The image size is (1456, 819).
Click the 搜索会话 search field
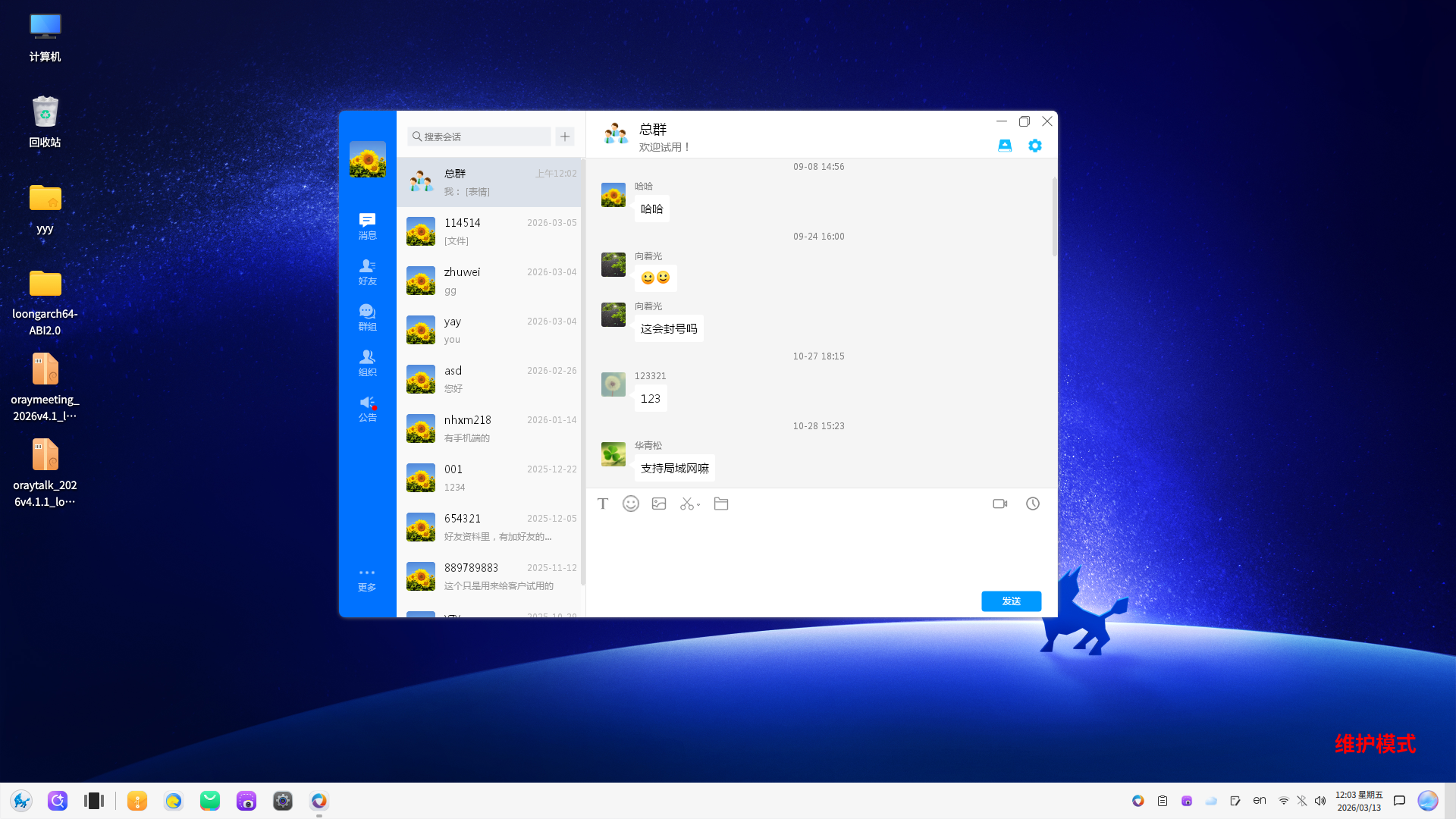(479, 136)
